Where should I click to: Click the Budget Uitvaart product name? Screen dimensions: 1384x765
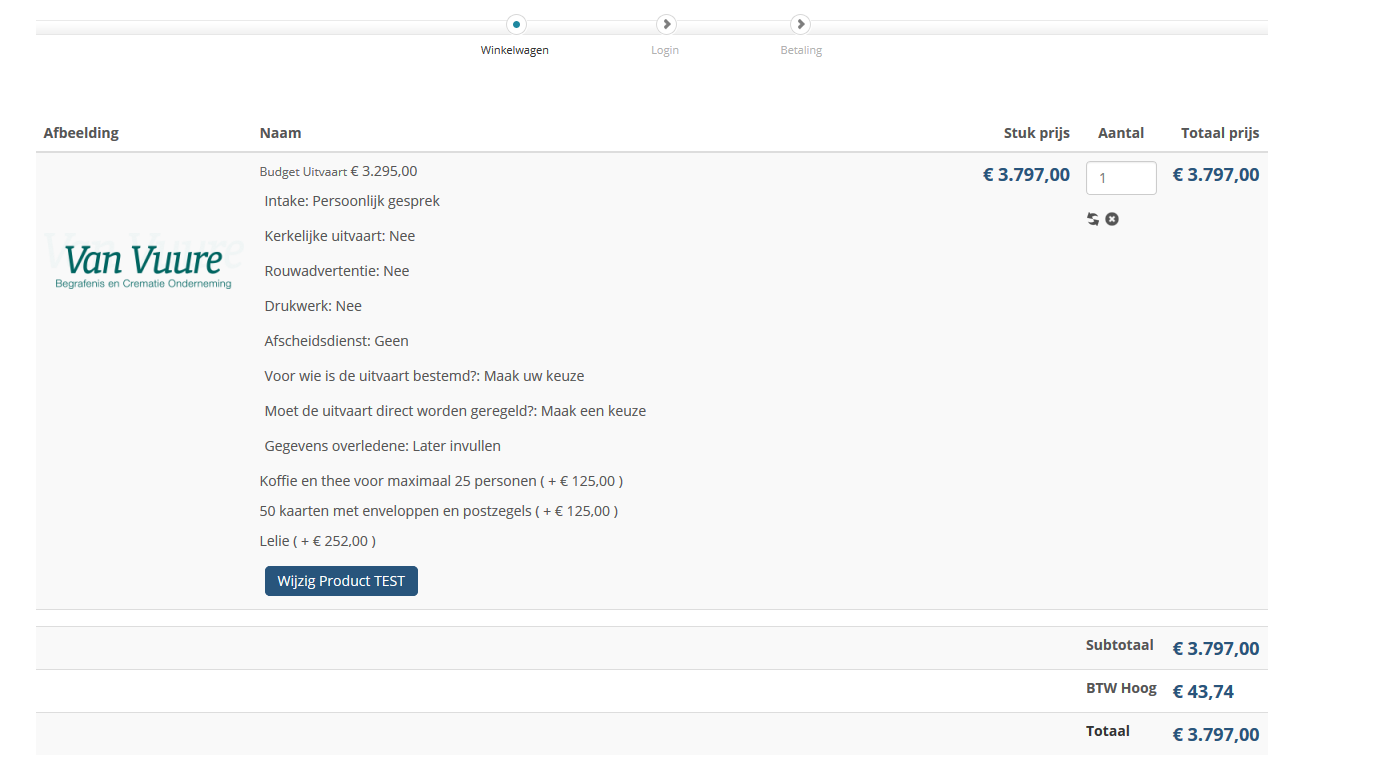(303, 172)
